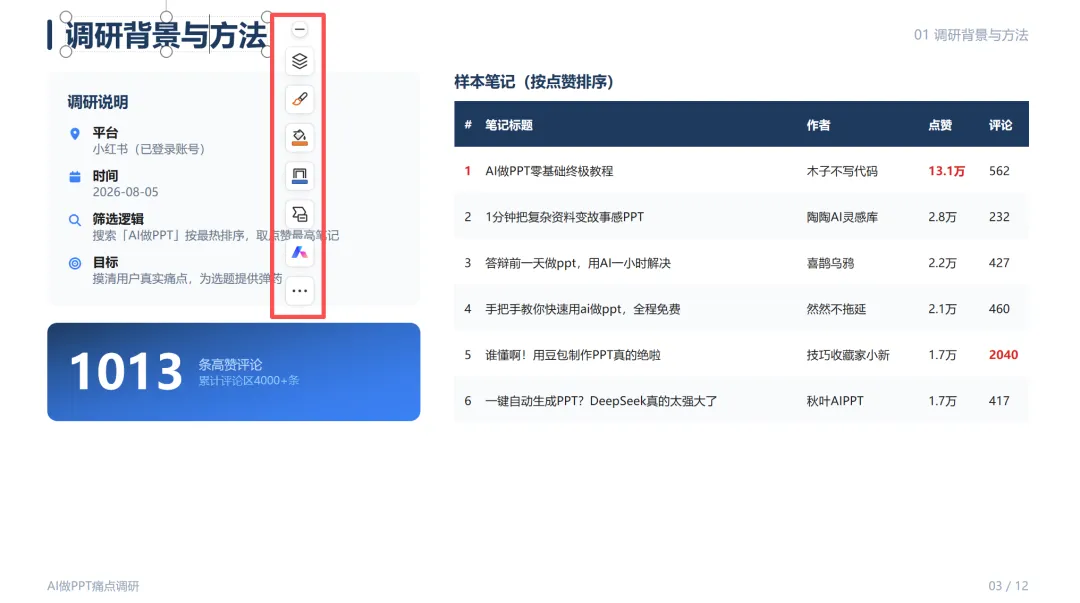This screenshot has height=603, width=1080.
Task: Click the page number 03 / 12
Action: [x=1008, y=586]
